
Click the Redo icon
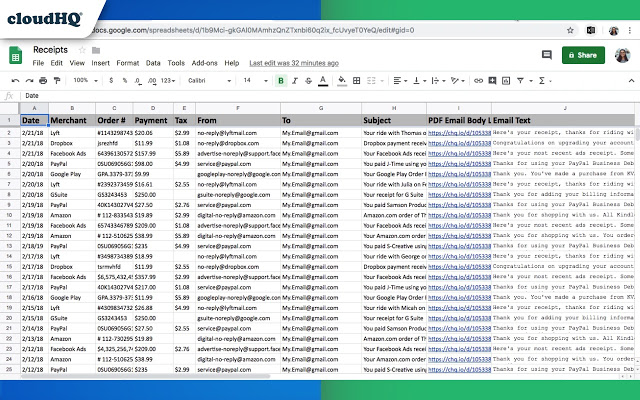[29, 81]
